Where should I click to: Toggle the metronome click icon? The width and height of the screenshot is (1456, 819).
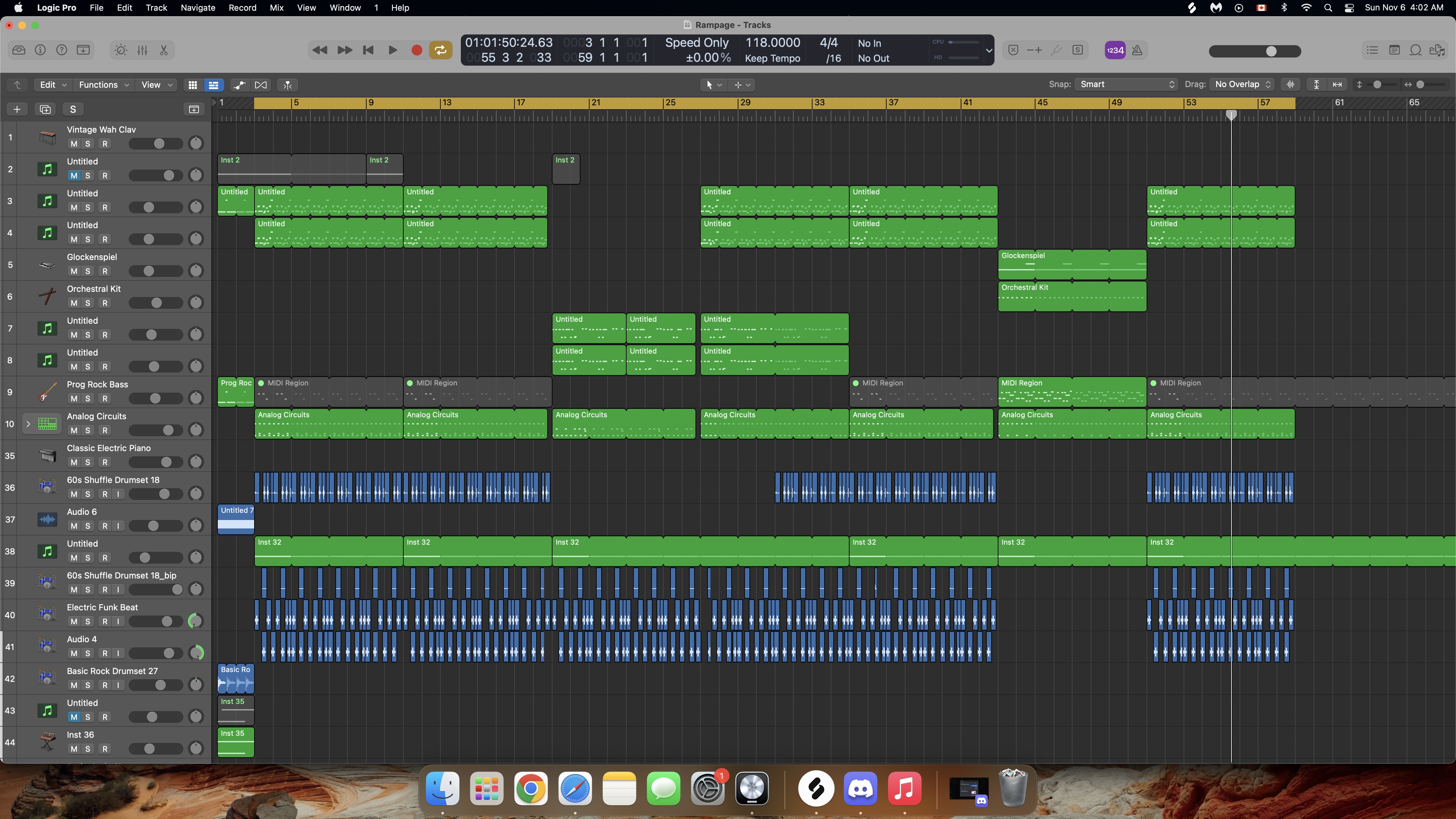(1137, 50)
